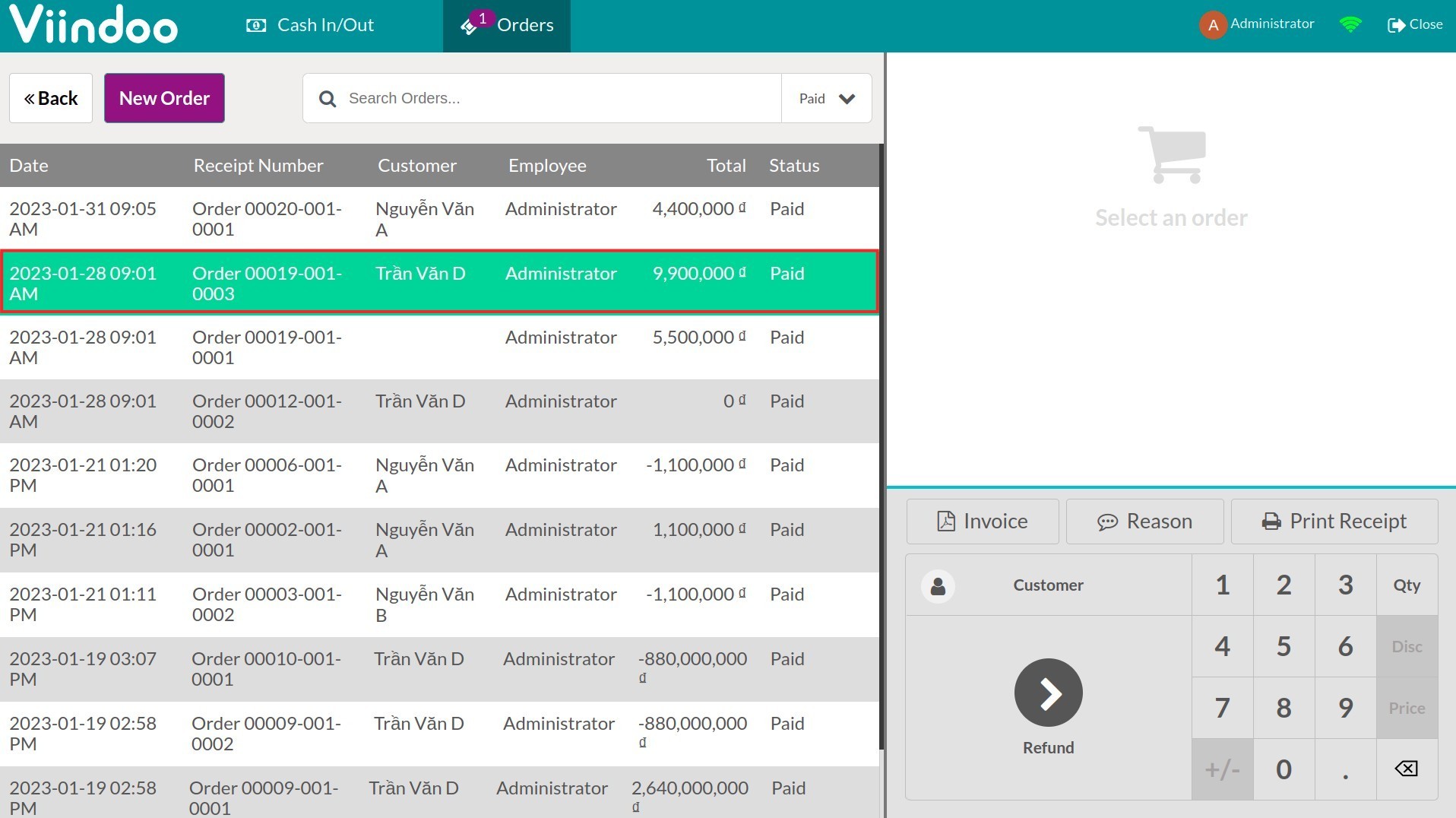Image resolution: width=1456 pixels, height=818 pixels.
Task: Open the Cash In/Out menu
Action: point(310,26)
